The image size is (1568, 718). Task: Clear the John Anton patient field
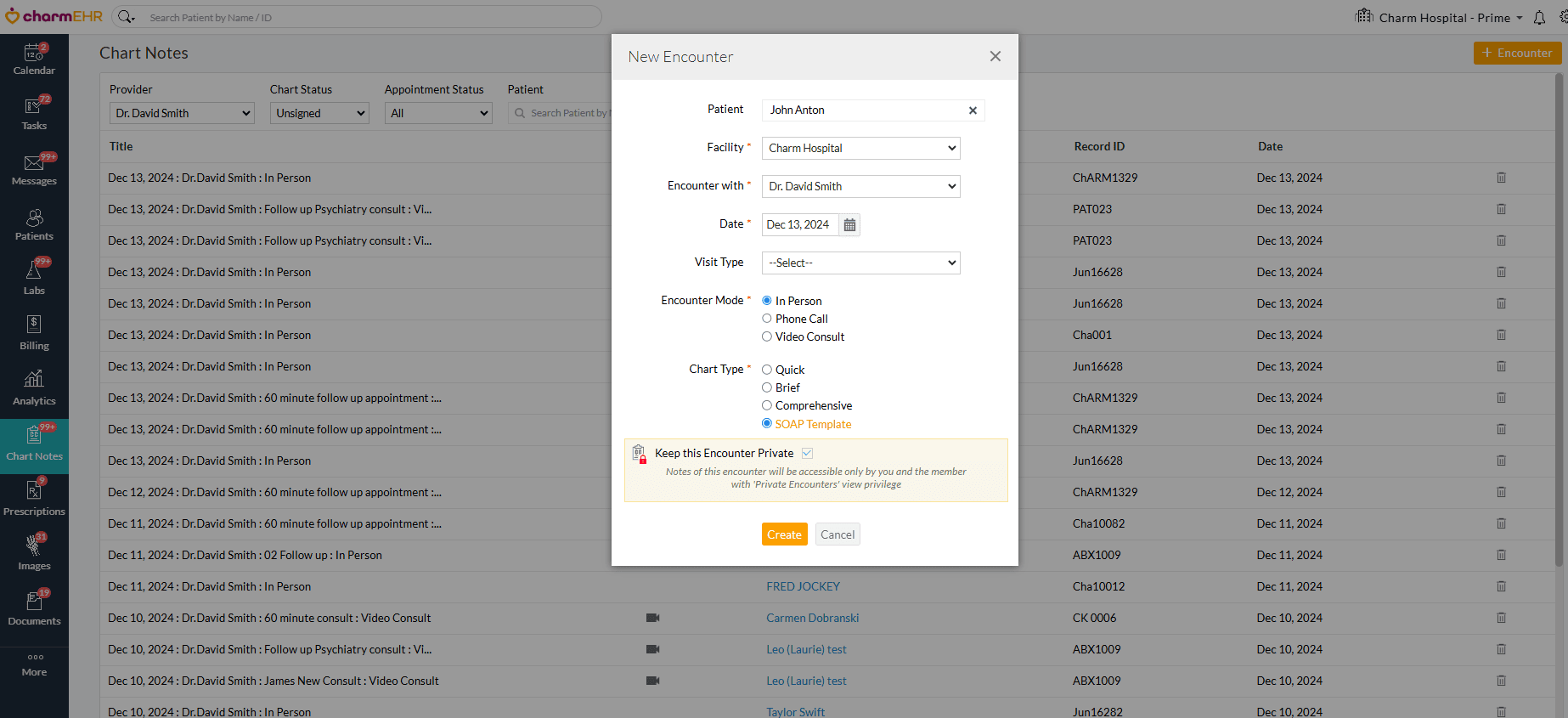(973, 110)
